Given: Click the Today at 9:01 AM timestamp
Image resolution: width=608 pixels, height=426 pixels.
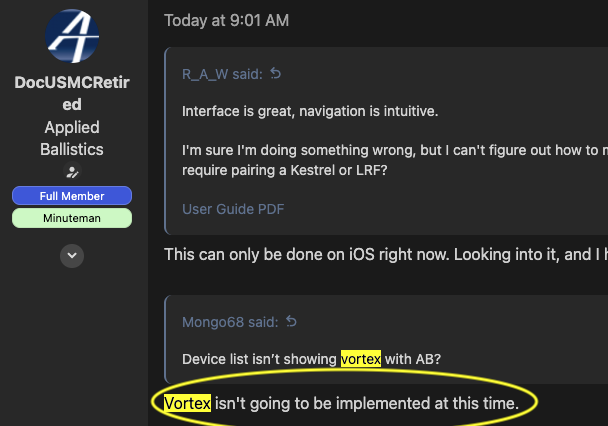Looking at the screenshot, I should click(226, 20).
